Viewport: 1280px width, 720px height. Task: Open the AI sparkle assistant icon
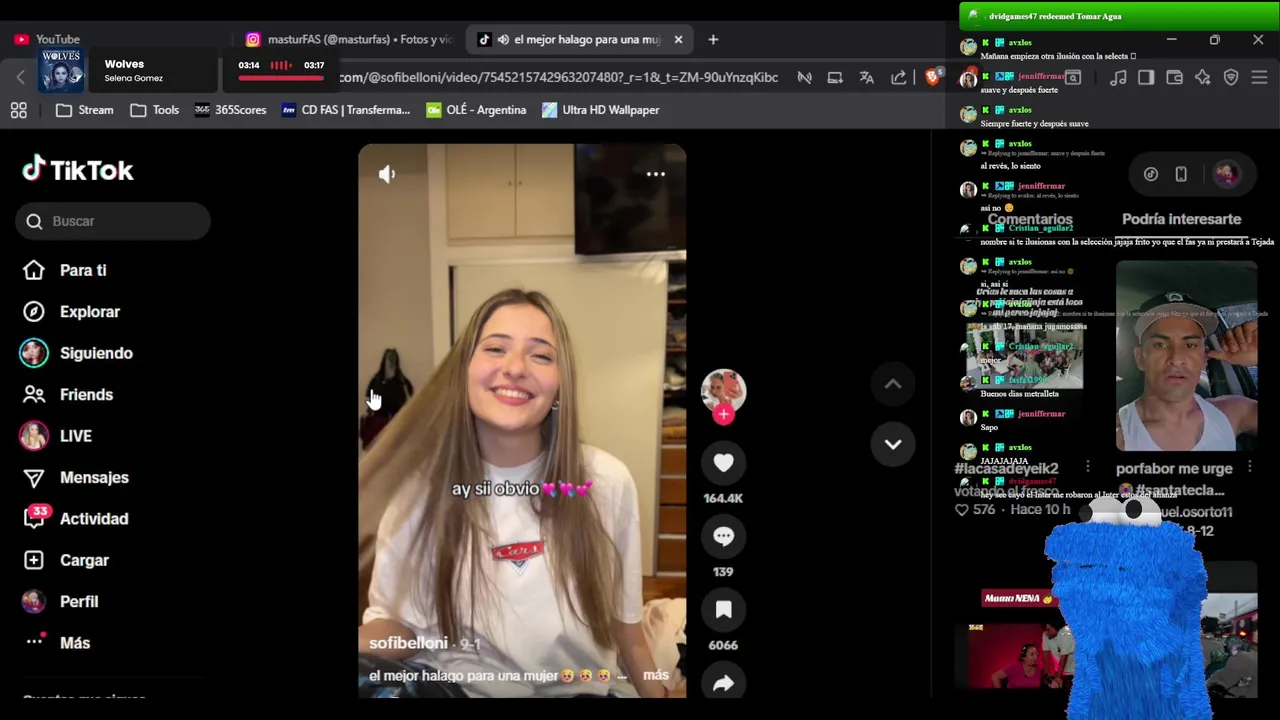(x=1203, y=77)
